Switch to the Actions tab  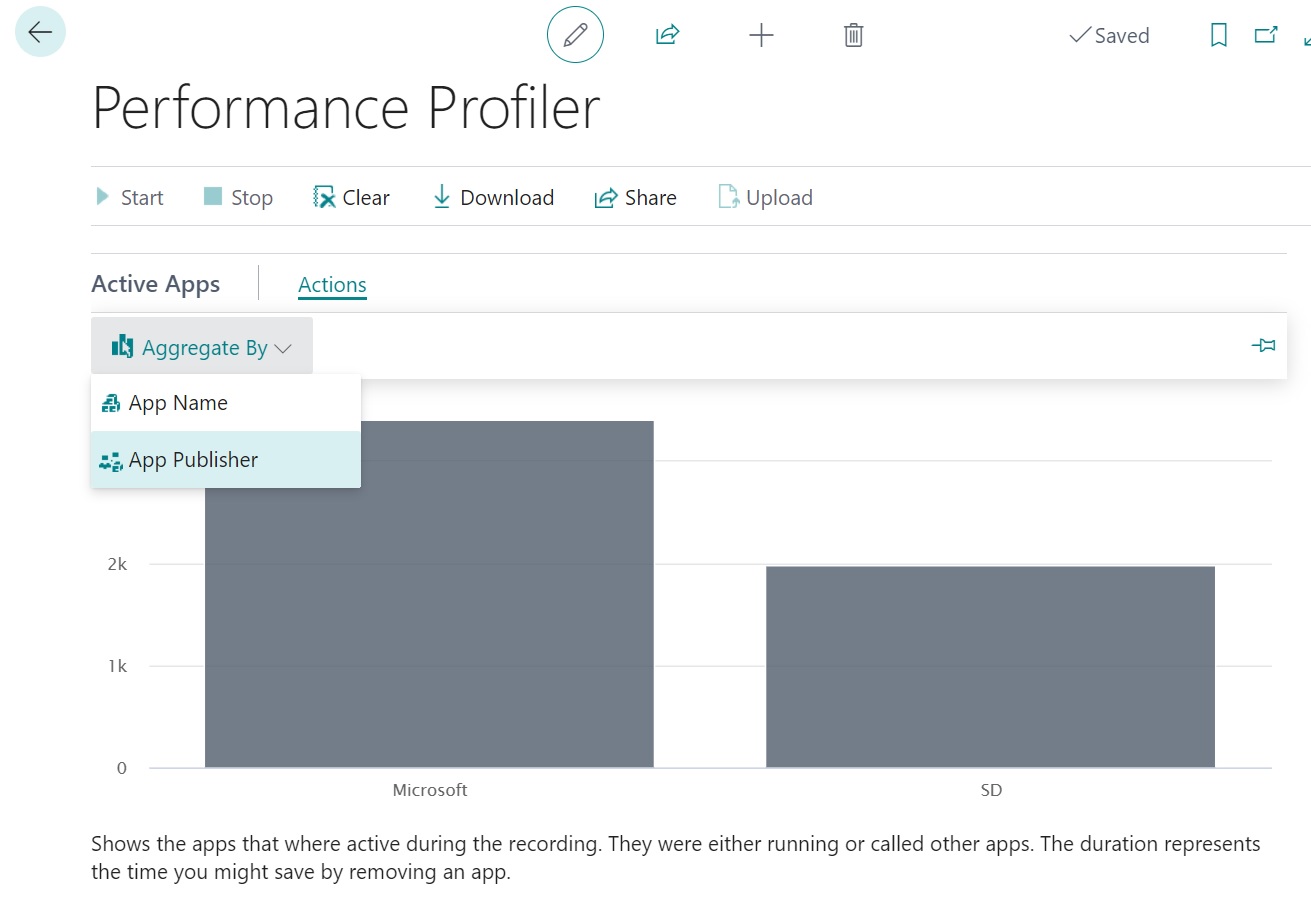tap(332, 285)
